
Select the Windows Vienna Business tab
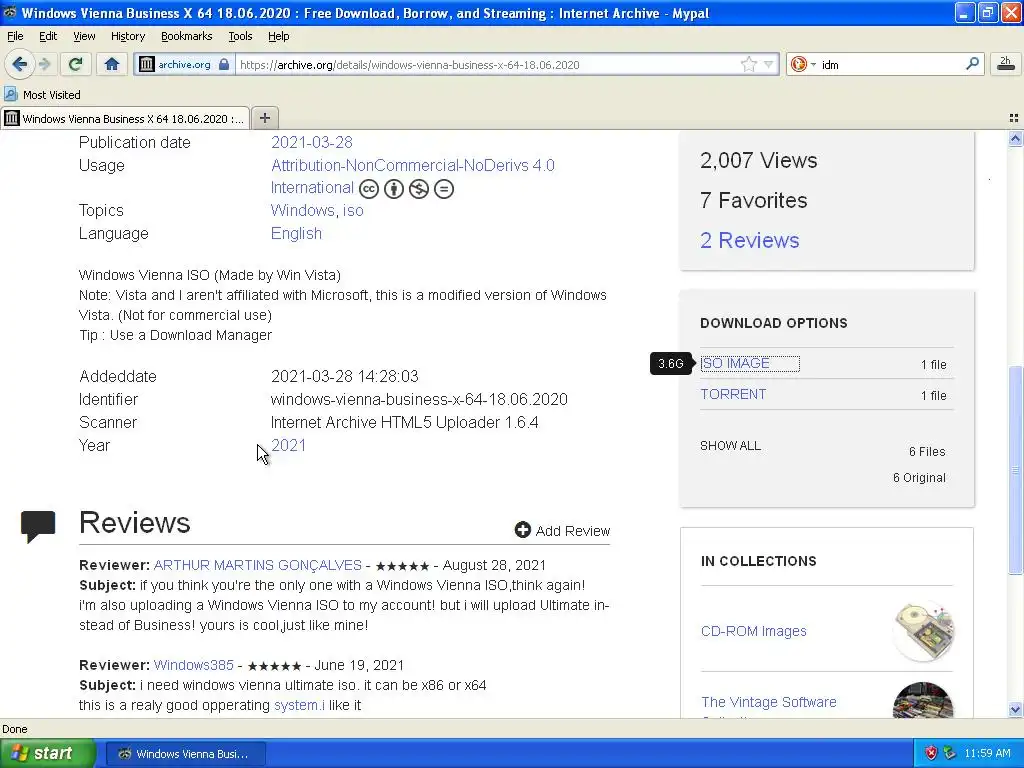(x=125, y=118)
